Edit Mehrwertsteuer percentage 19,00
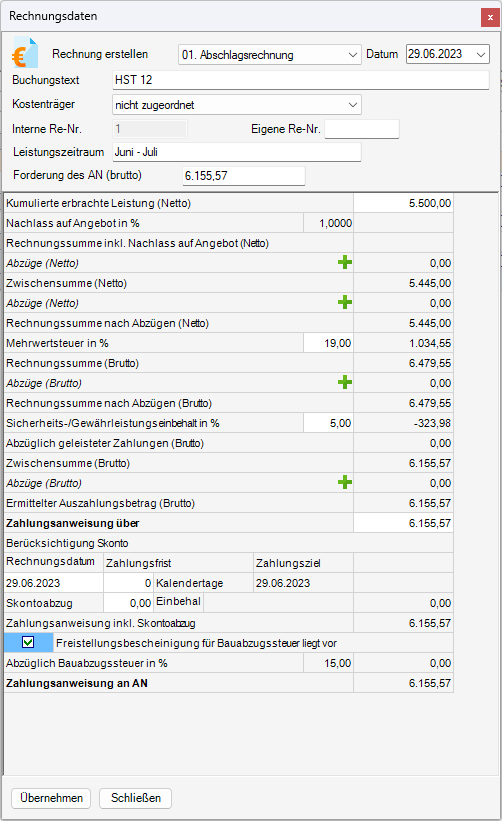 [x=328, y=343]
